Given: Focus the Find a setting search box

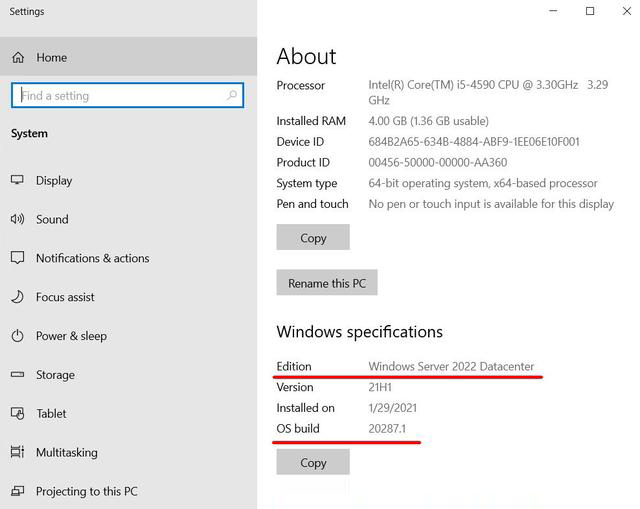Looking at the screenshot, I should pyautogui.click(x=120, y=96).
